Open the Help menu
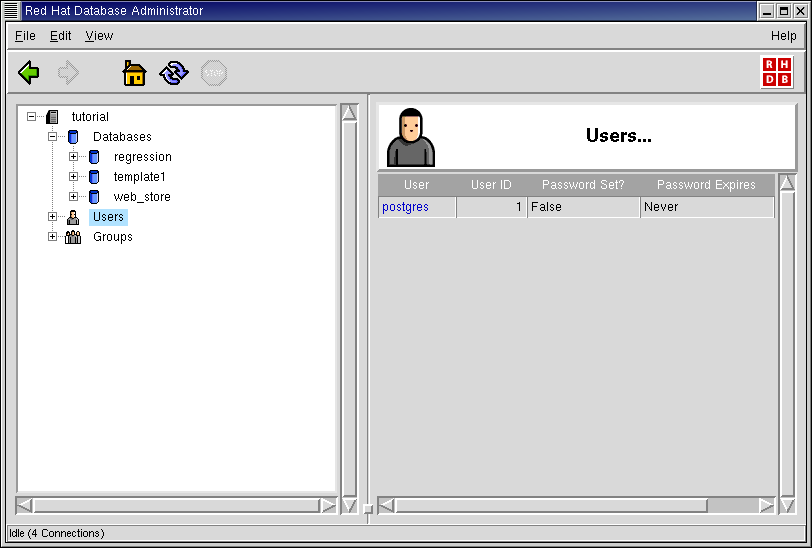The width and height of the screenshot is (812, 548). coord(784,36)
